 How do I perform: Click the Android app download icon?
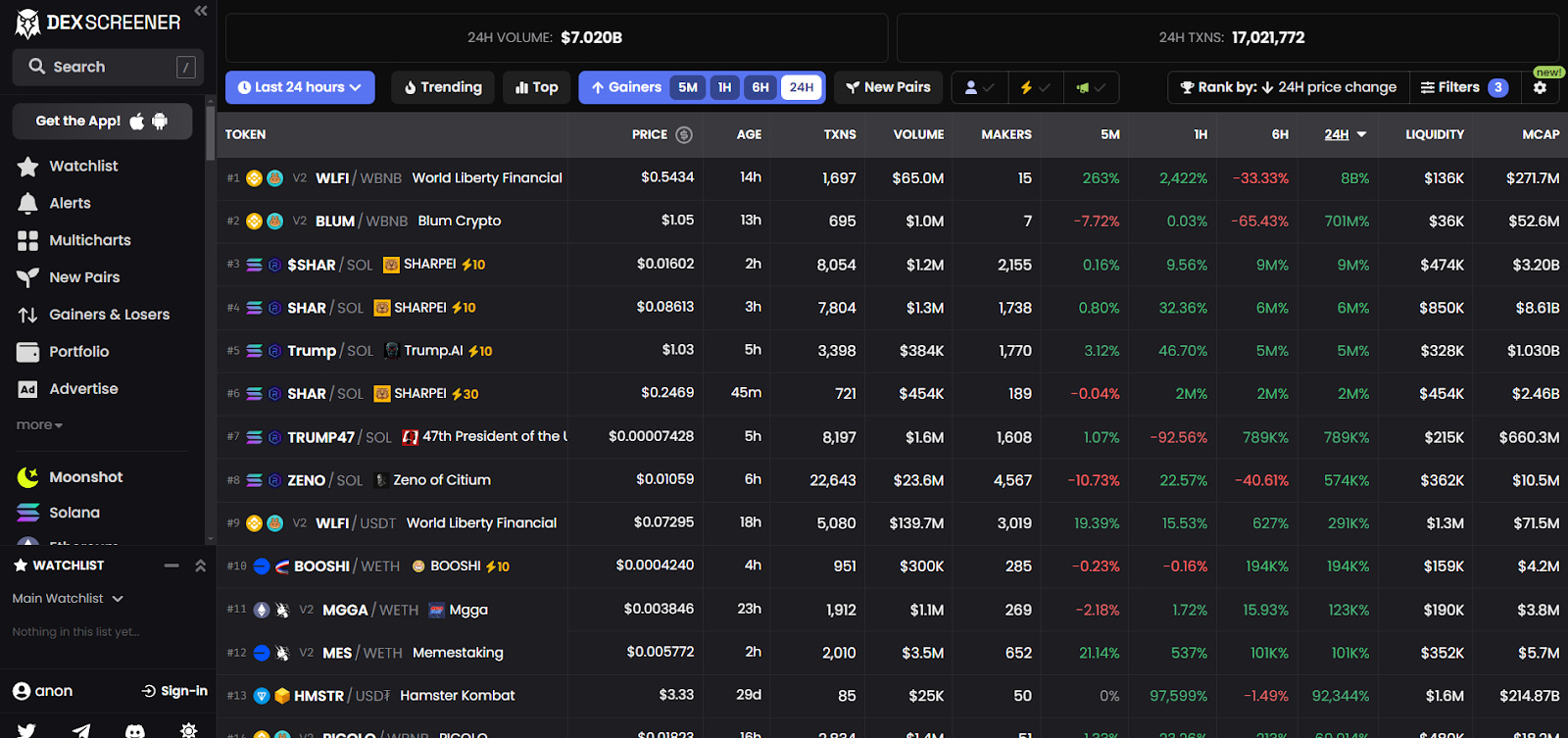pyautogui.click(x=160, y=122)
